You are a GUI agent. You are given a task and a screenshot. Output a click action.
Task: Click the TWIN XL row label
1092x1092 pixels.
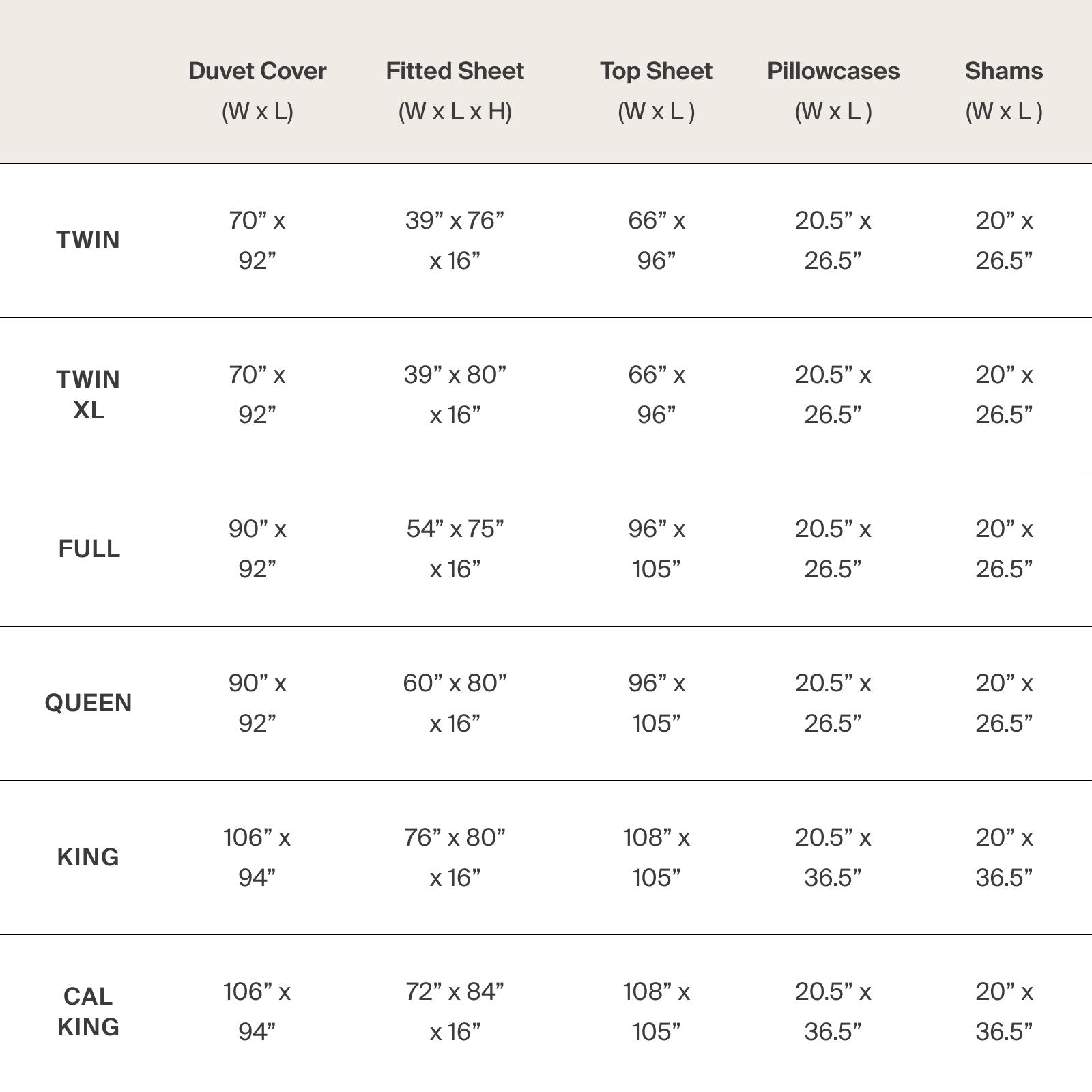coord(88,394)
